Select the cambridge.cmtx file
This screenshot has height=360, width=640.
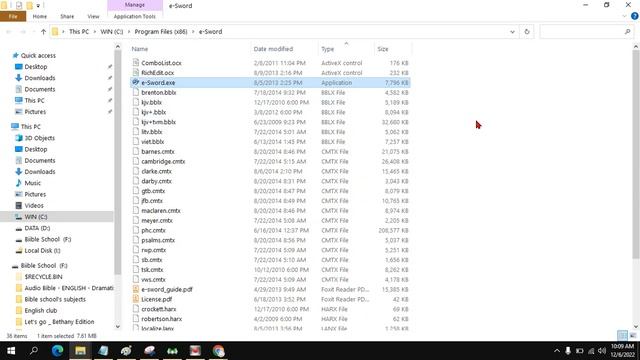163,161
